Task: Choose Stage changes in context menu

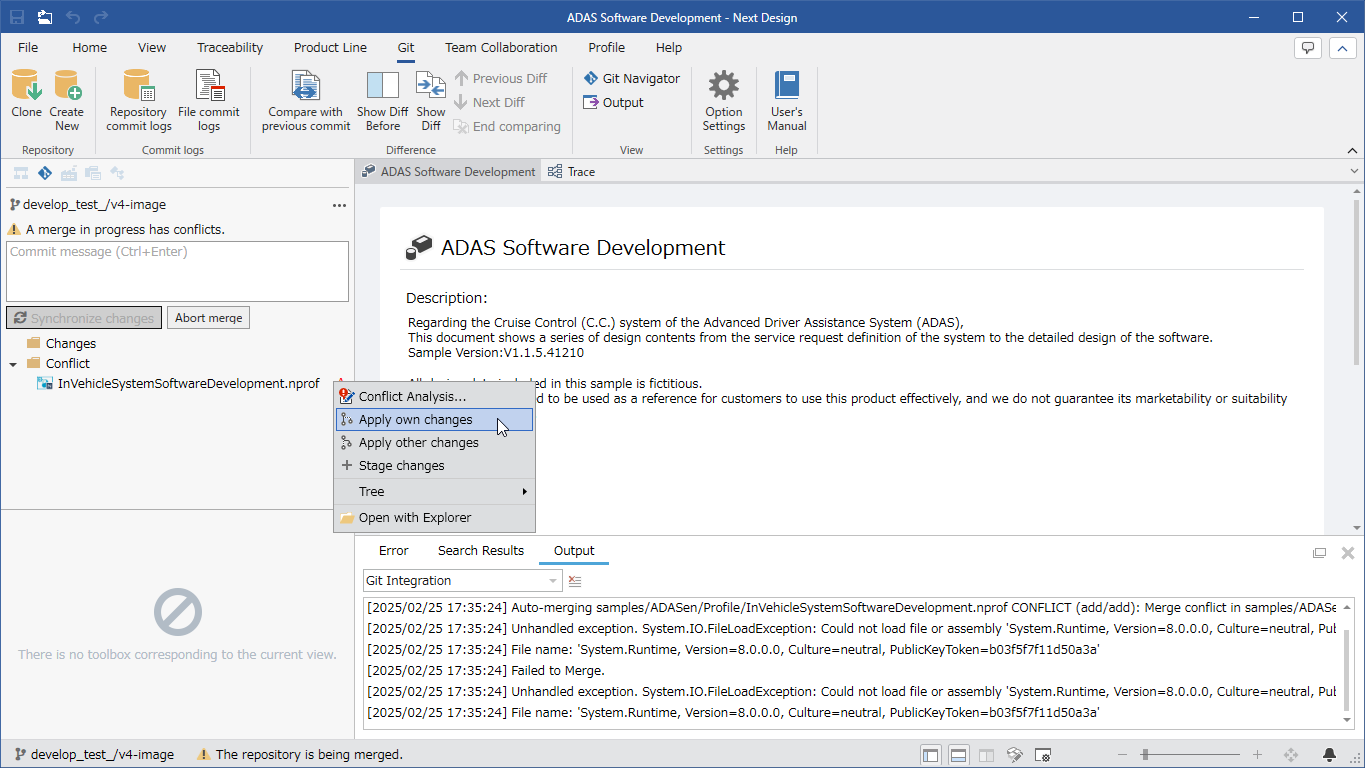Action: coord(434,466)
